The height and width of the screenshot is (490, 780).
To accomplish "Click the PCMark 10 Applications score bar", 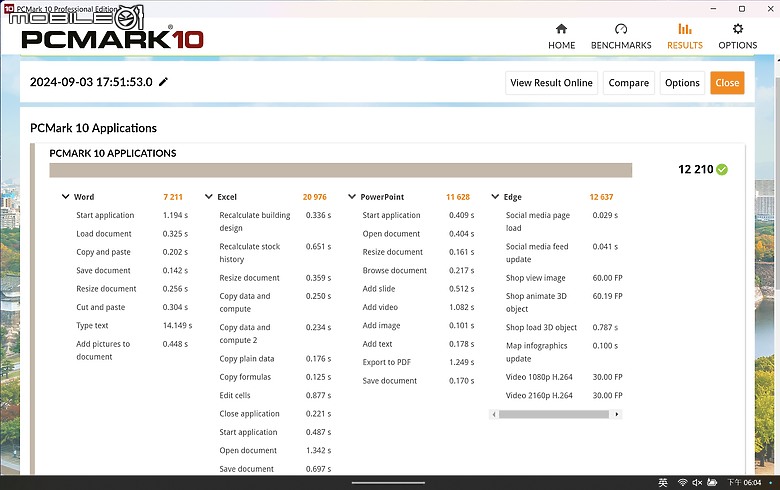I will click(340, 170).
